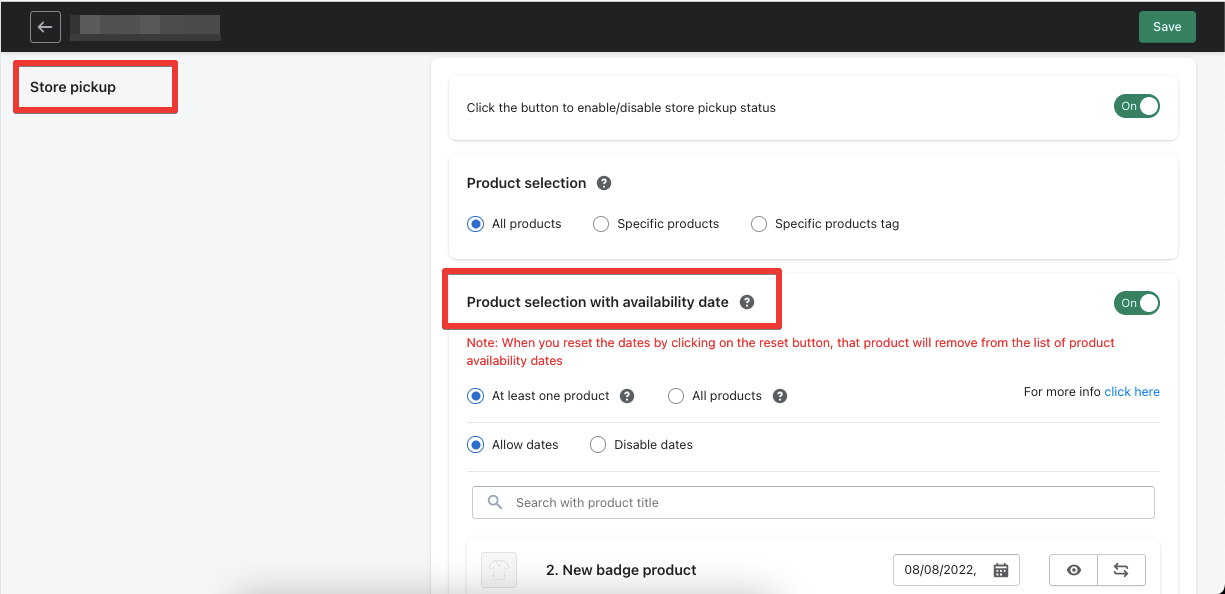Click the New badge product thumbnail
This screenshot has height=594, width=1225.
point(499,570)
